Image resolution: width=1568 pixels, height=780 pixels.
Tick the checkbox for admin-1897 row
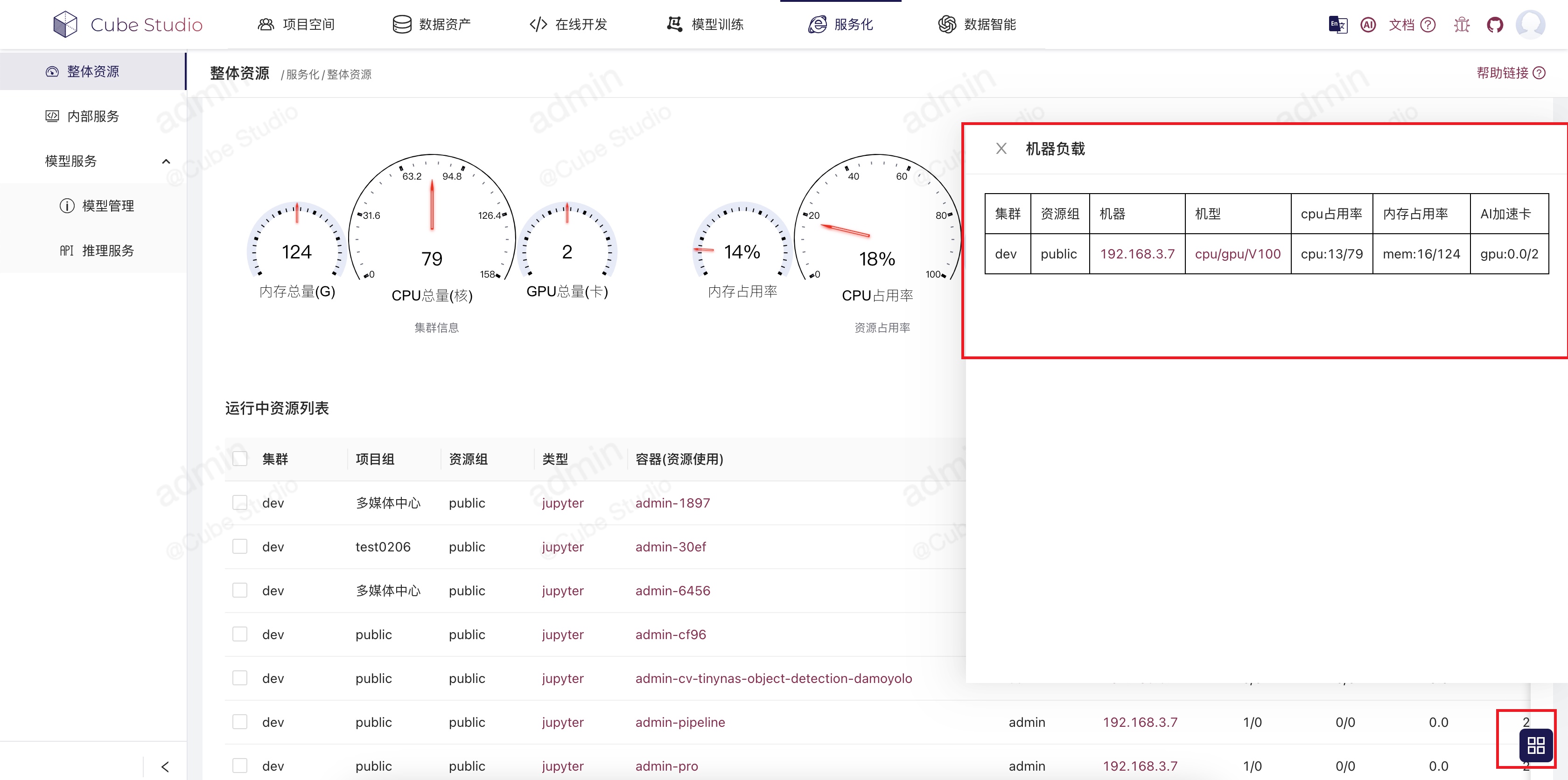240,502
